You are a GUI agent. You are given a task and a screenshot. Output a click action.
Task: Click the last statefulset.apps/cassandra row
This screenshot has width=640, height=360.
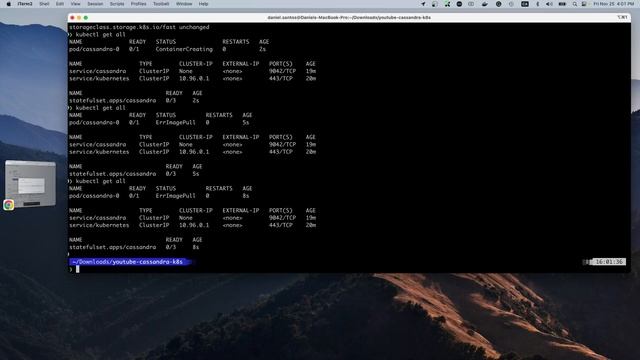coord(134,247)
